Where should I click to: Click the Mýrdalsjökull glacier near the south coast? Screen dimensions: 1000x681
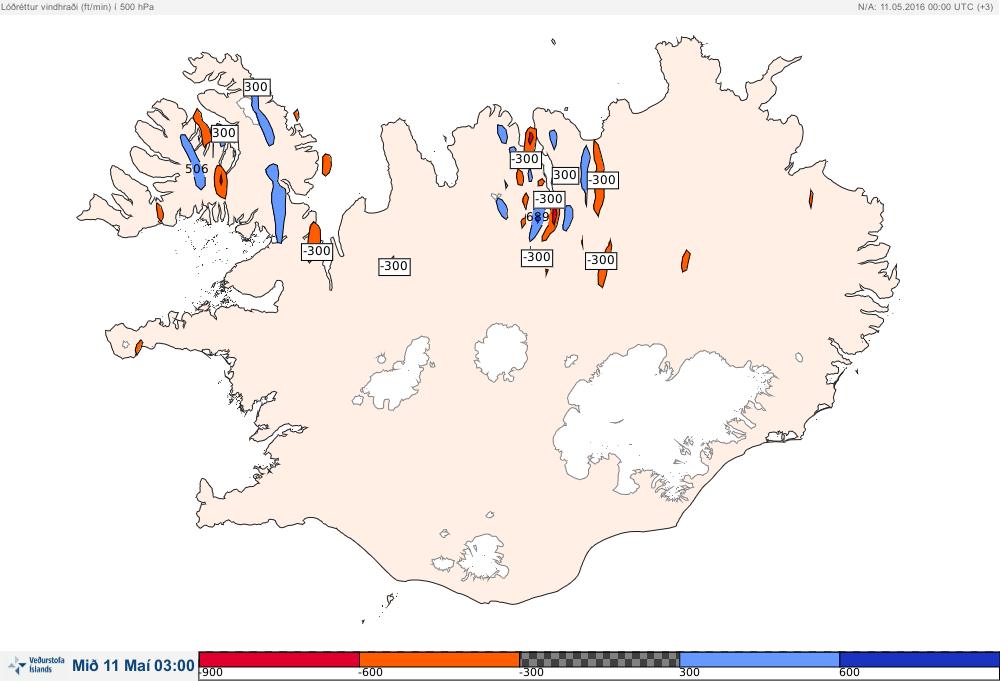[486, 558]
